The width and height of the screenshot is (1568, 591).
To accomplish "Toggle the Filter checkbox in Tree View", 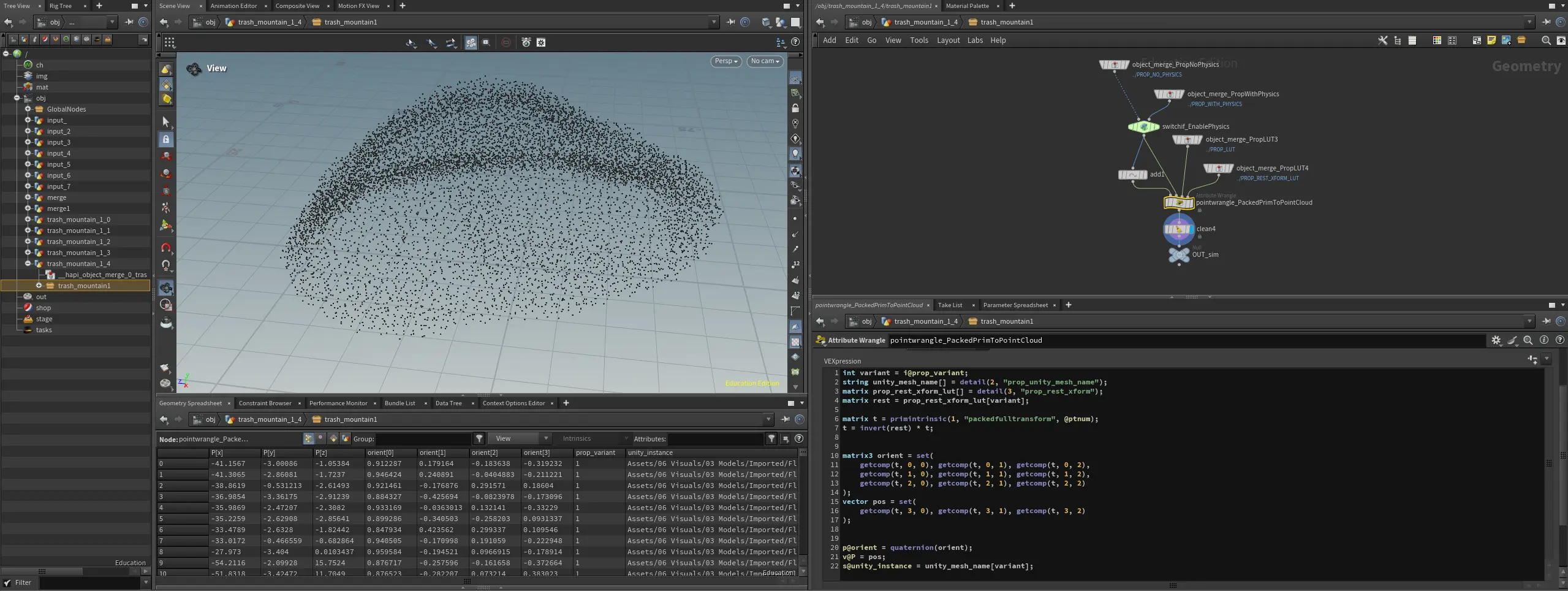I will tap(8, 583).
